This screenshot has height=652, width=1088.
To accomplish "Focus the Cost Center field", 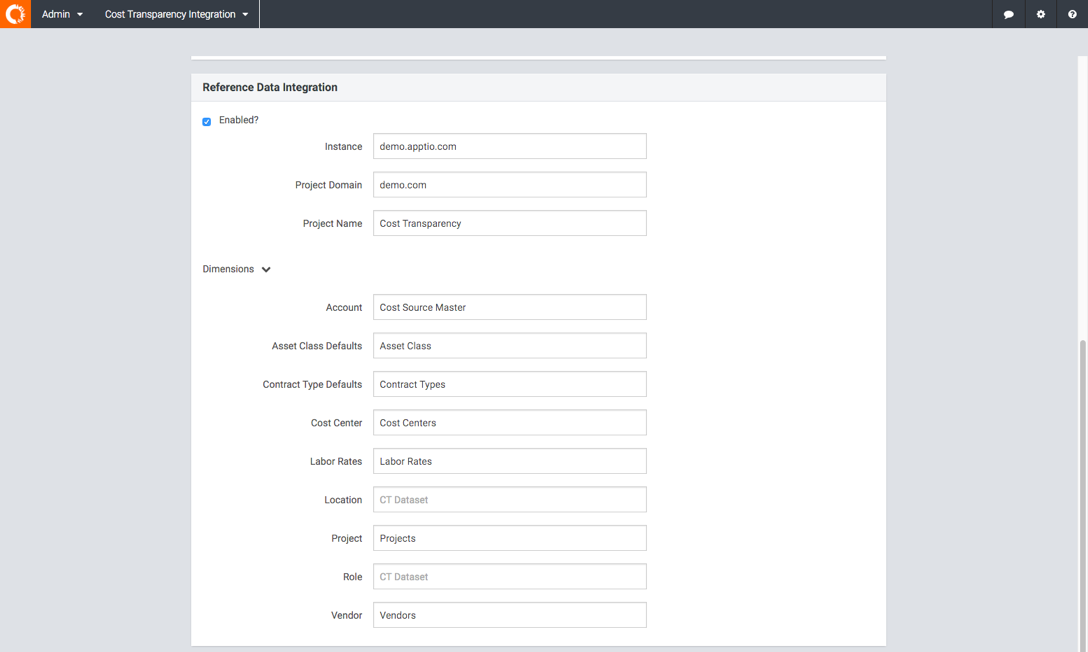I will click(x=509, y=423).
